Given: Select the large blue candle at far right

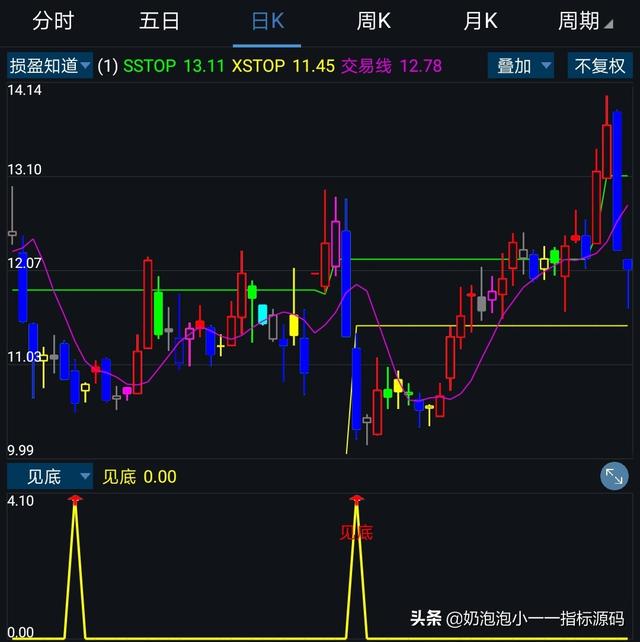Looking at the screenshot, I should click(617, 181).
